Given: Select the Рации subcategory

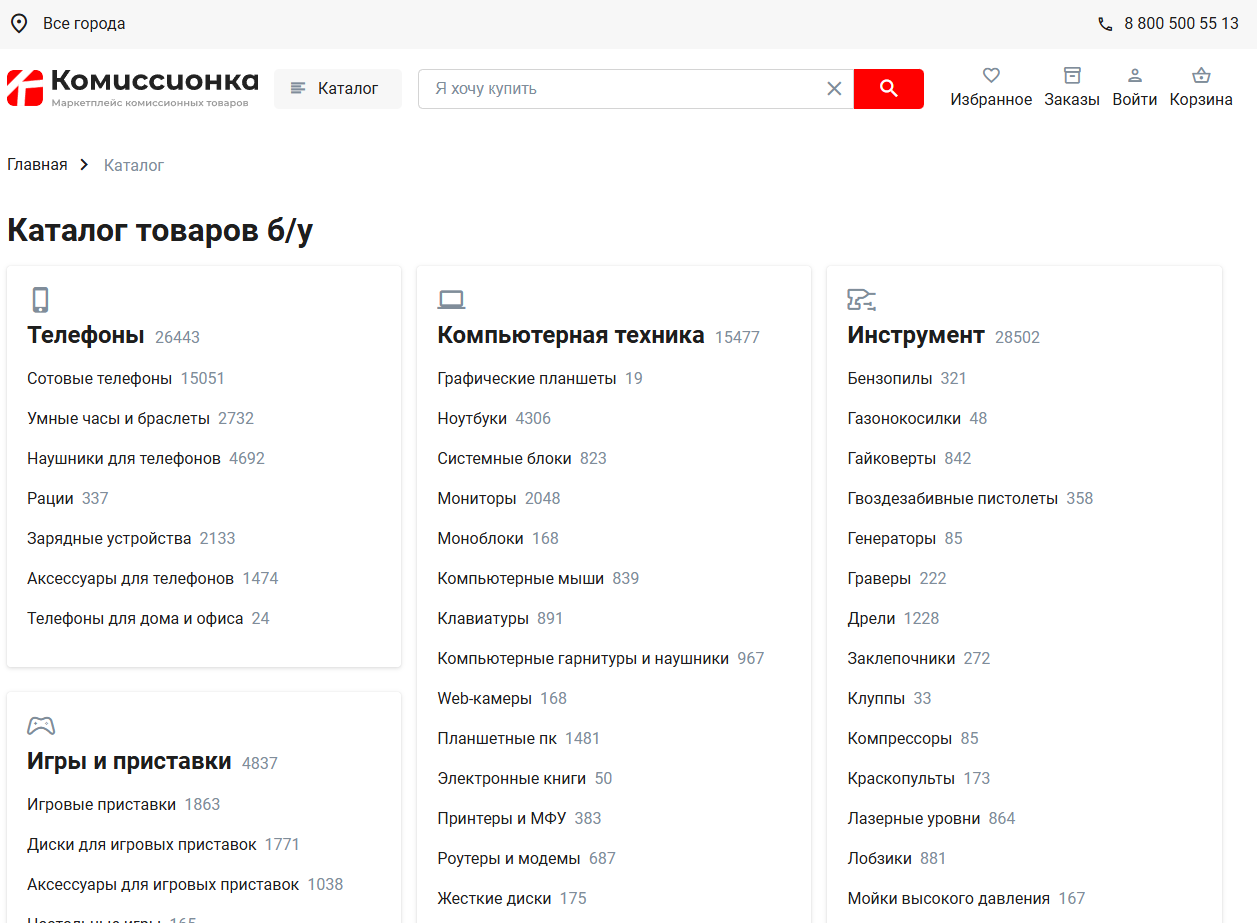Looking at the screenshot, I should pyautogui.click(x=50, y=498).
